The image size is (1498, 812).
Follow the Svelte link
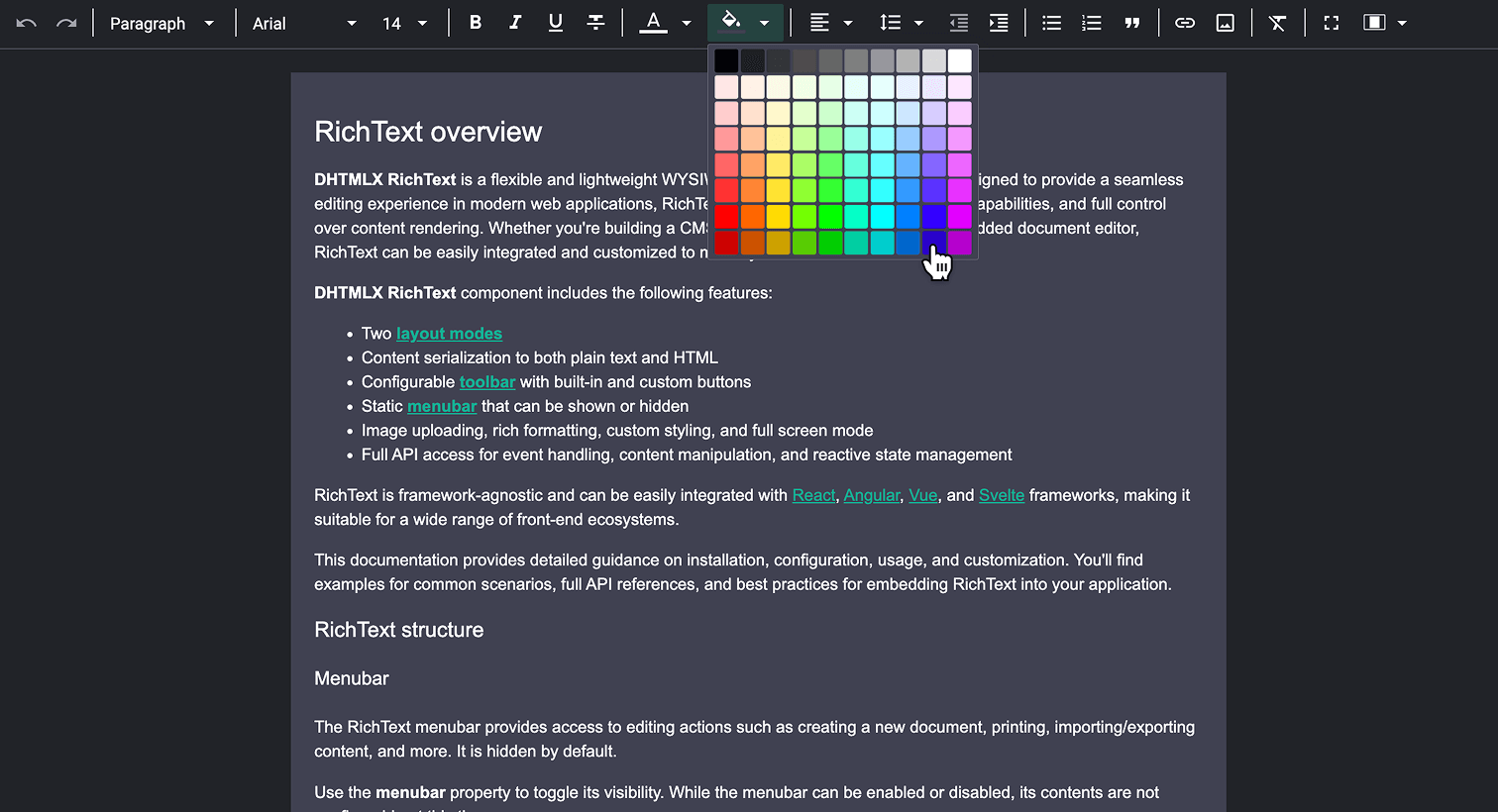(1002, 495)
